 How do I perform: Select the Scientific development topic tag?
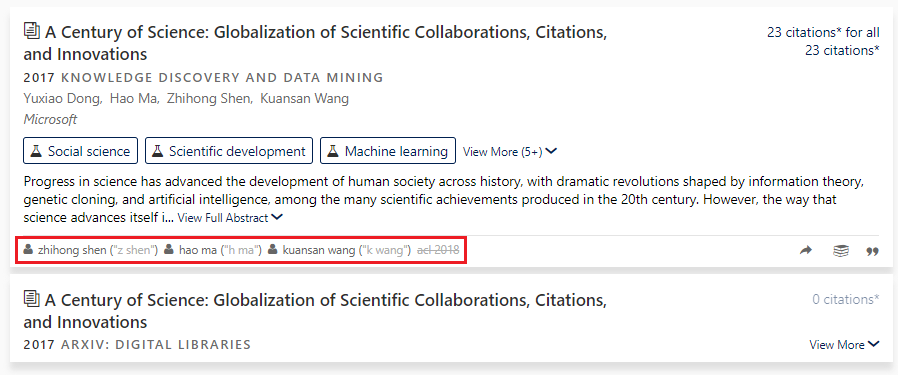(229, 151)
